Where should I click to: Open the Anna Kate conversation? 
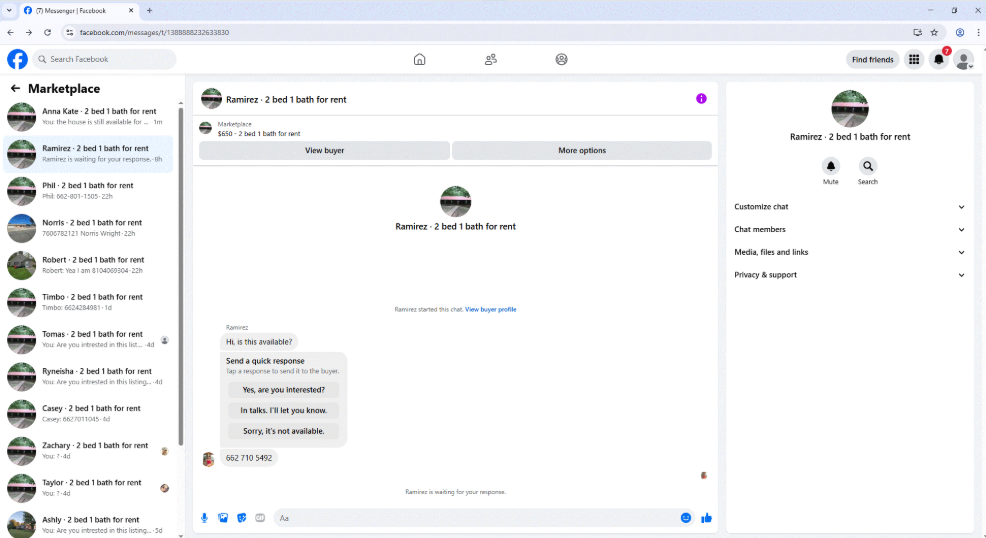point(89,116)
